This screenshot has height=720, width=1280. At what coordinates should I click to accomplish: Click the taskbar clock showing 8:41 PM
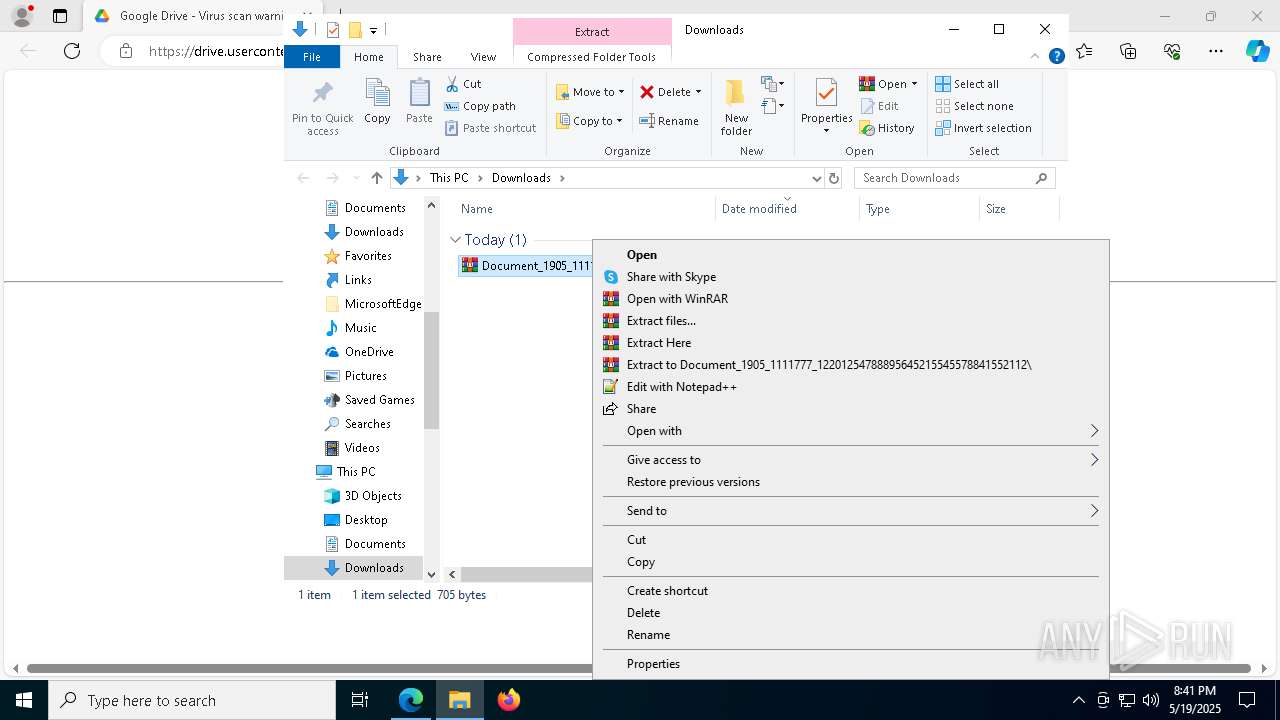tap(1194, 700)
